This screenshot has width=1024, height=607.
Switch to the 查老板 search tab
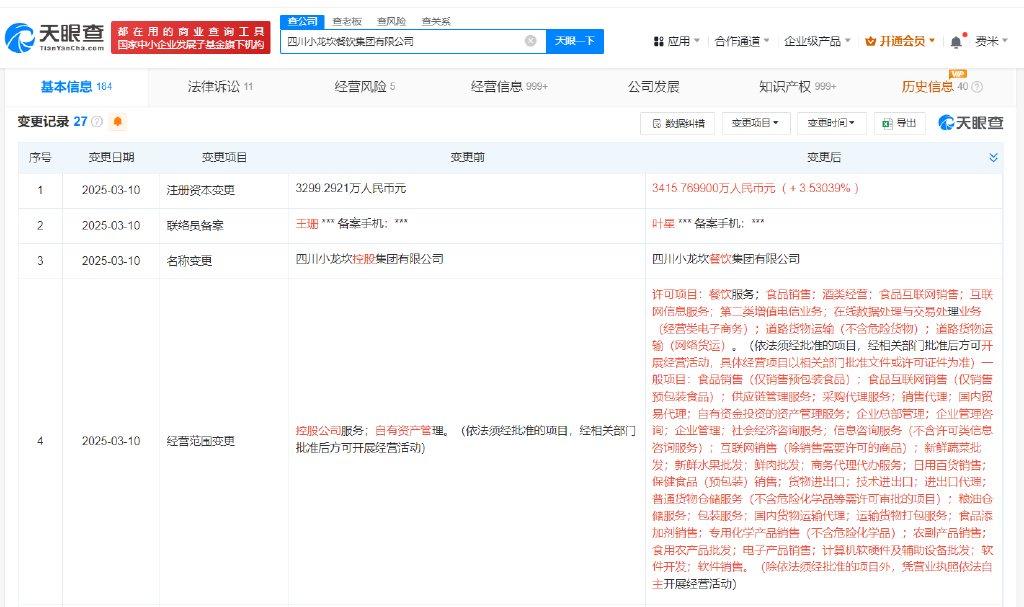[347, 22]
